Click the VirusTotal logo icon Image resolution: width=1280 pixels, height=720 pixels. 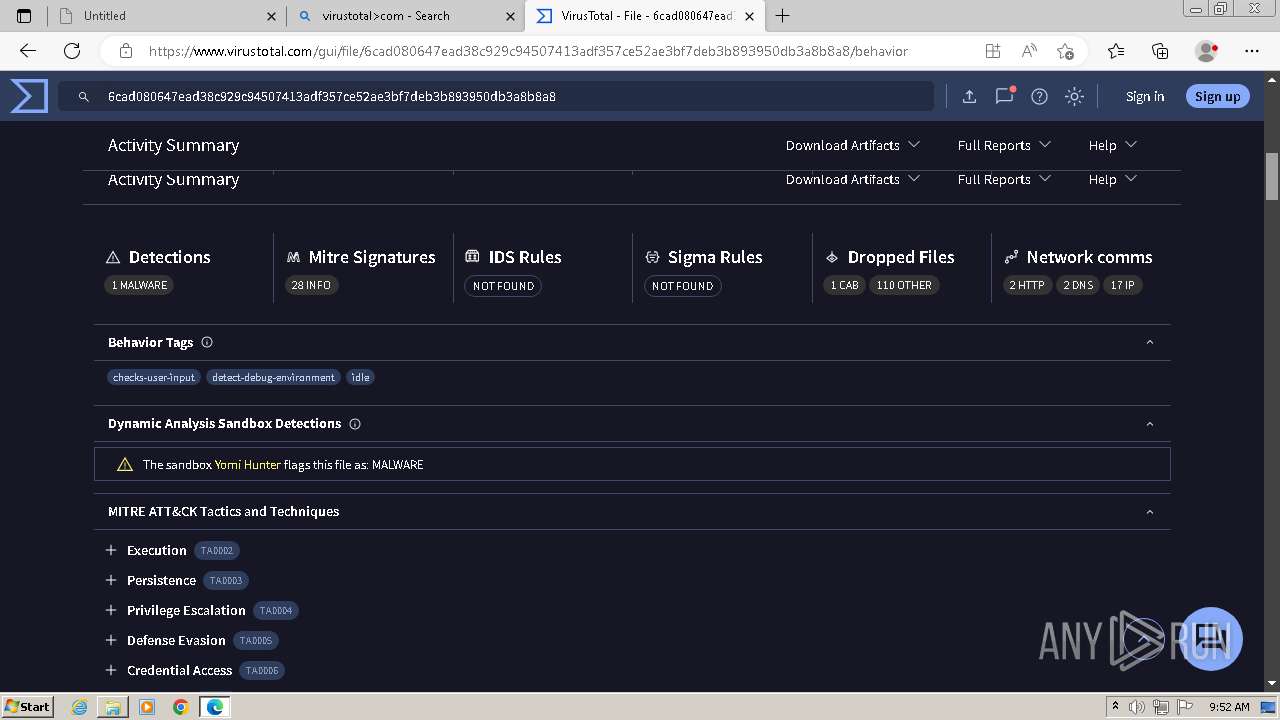tap(29, 96)
